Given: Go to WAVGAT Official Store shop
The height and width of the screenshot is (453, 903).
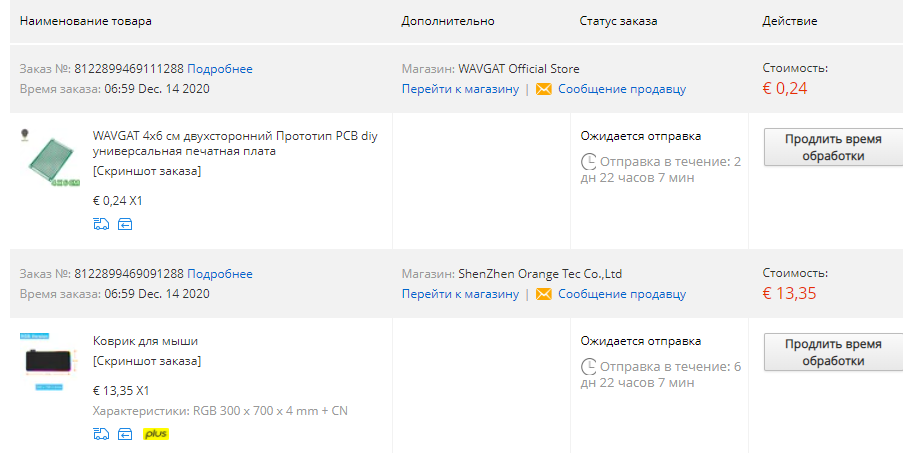Looking at the screenshot, I should point(460,89).
